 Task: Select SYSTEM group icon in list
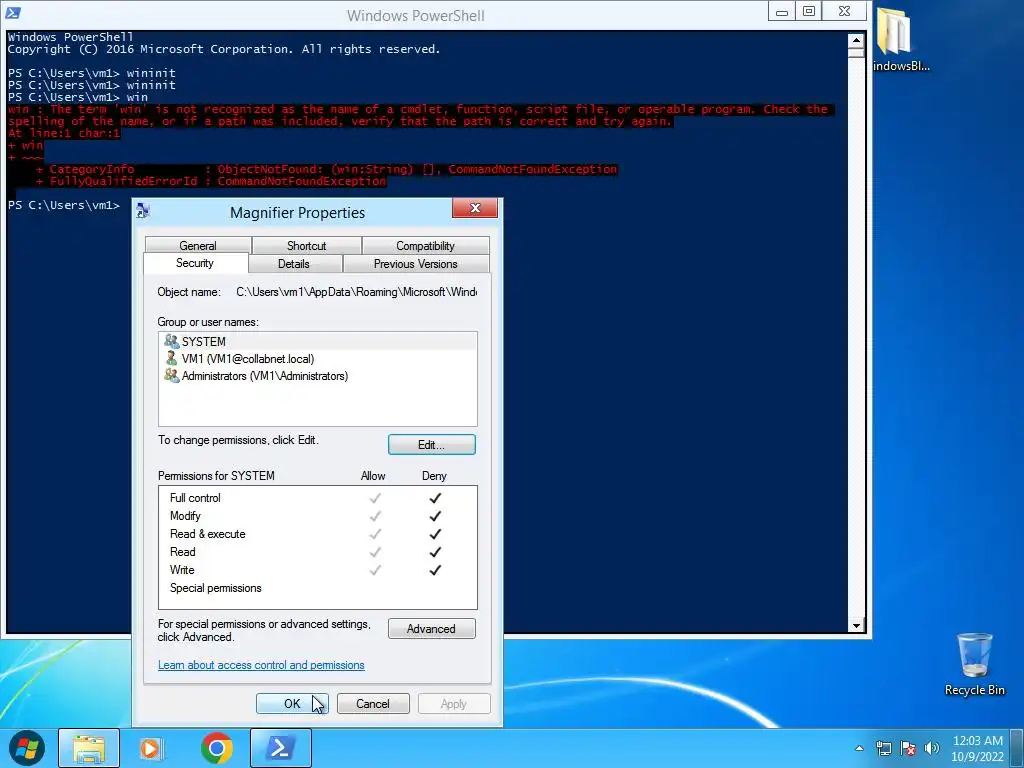pos(172,341)
